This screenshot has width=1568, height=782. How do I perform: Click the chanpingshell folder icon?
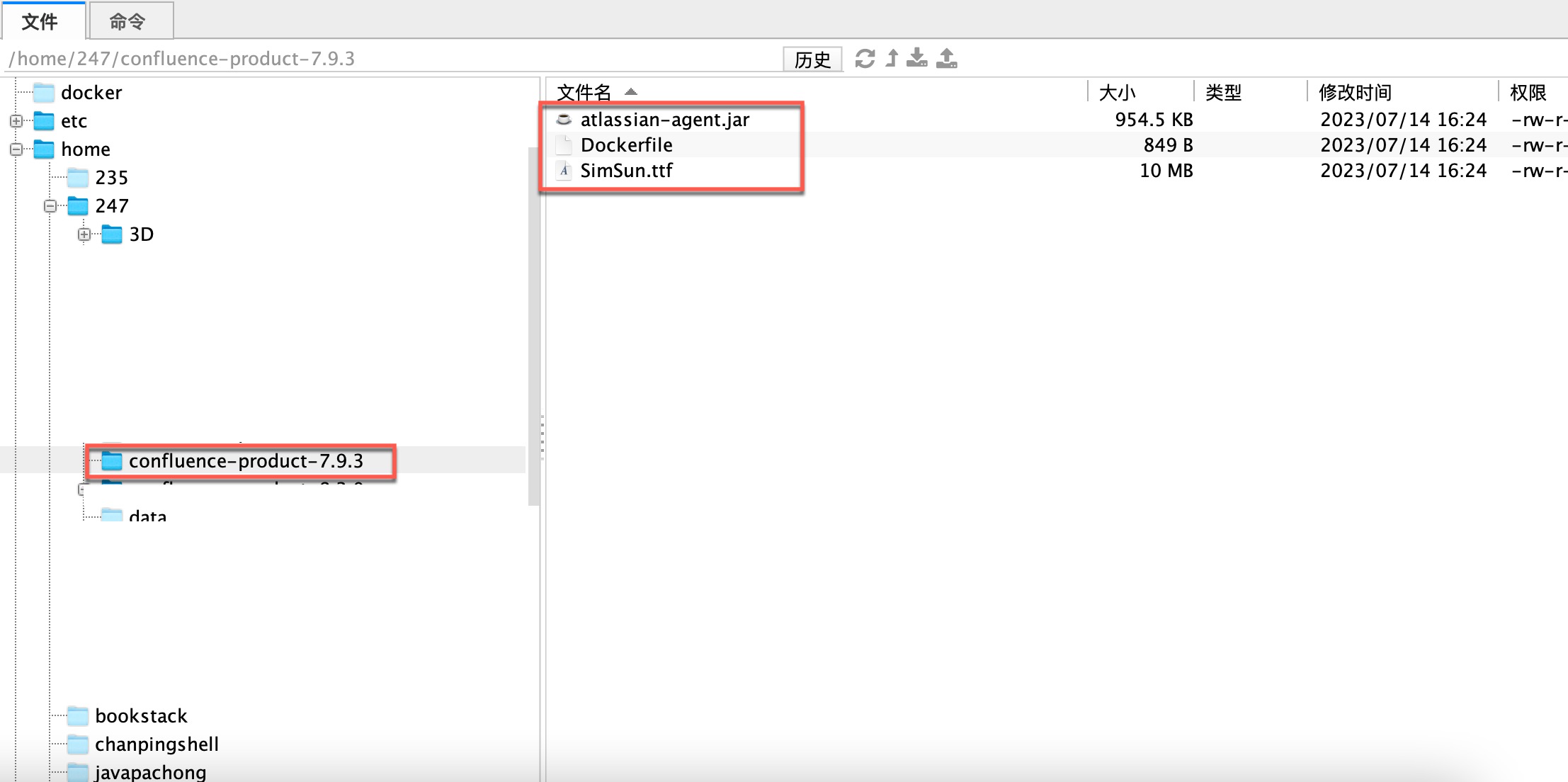(x=78, y=744)
